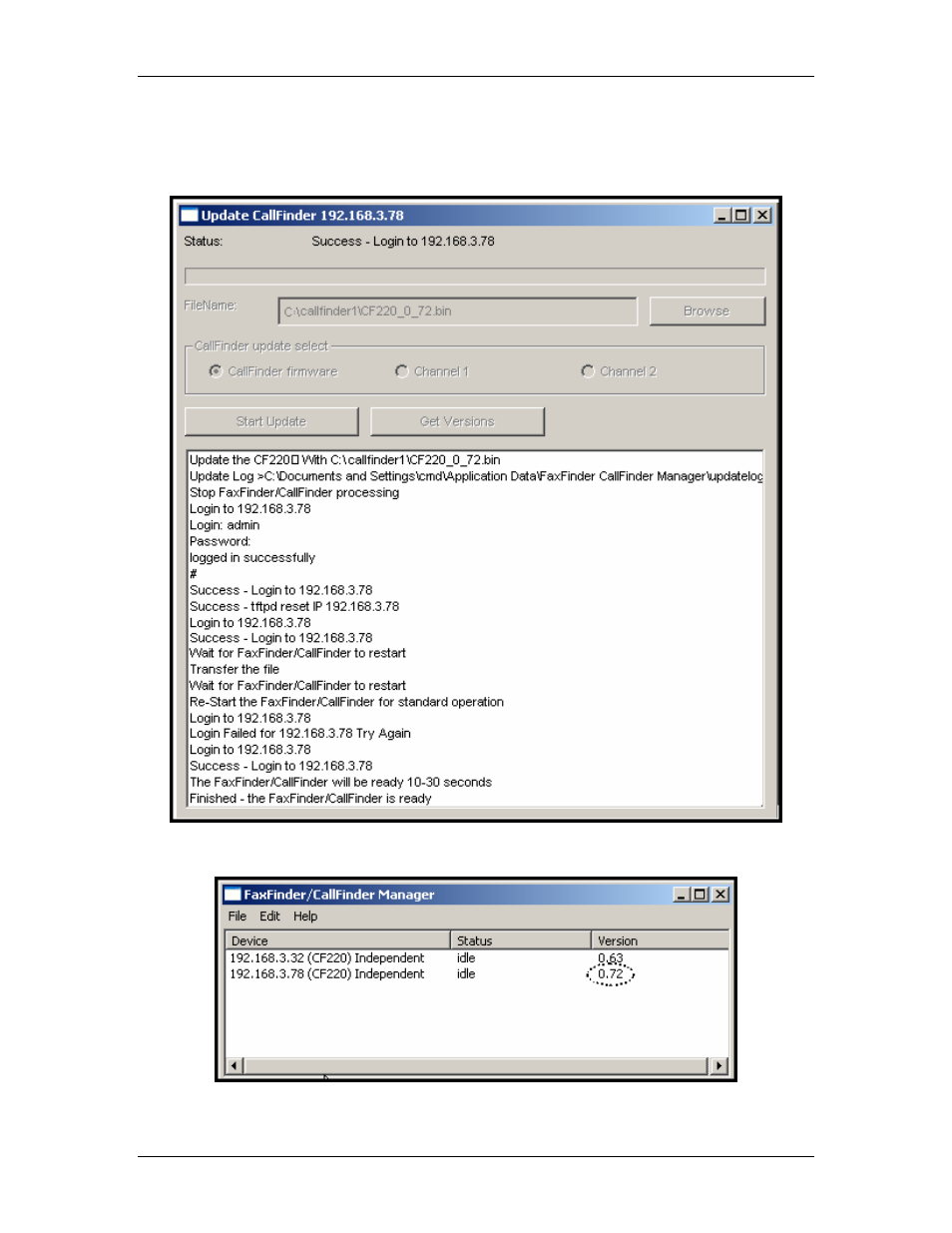Click status text 'Success - Login to 192.168.3.78'
The image size is (952, 1233).
click(x=403, y=242)
